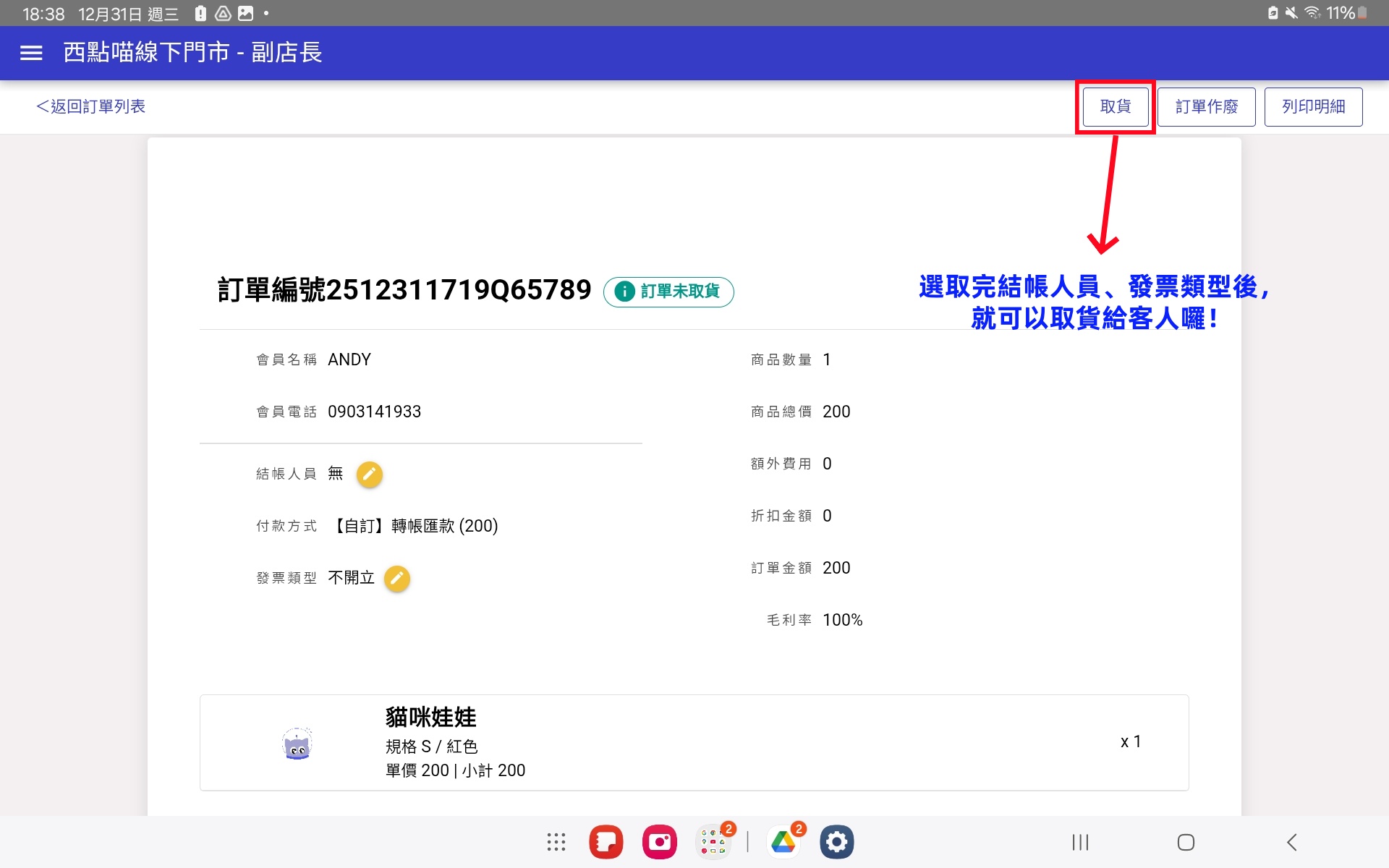Select the product name 貓咪娃娃
1389x868 pixels.
(x=430, y=717)
